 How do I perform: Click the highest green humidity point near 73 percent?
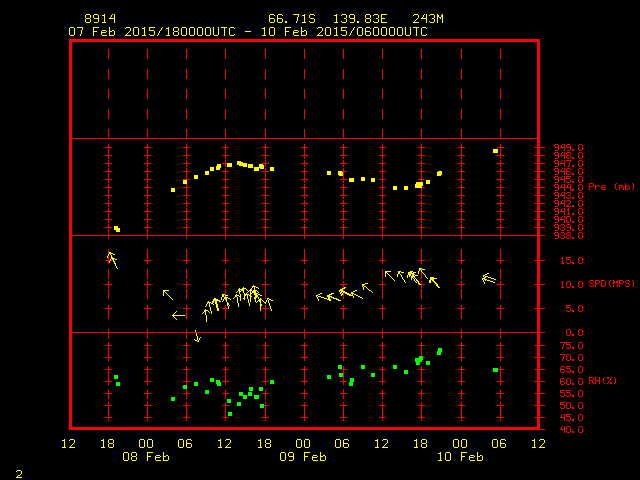(440, 351)
